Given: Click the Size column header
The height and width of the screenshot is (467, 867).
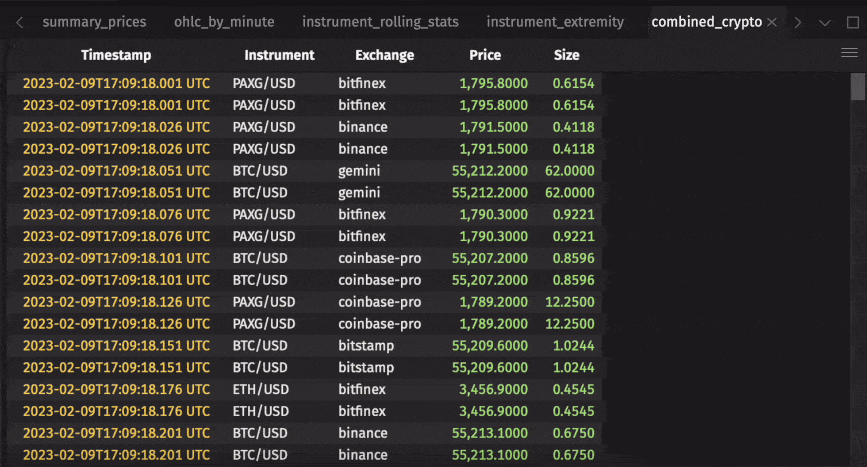Looking at the screenshot, I should point(566,56).
